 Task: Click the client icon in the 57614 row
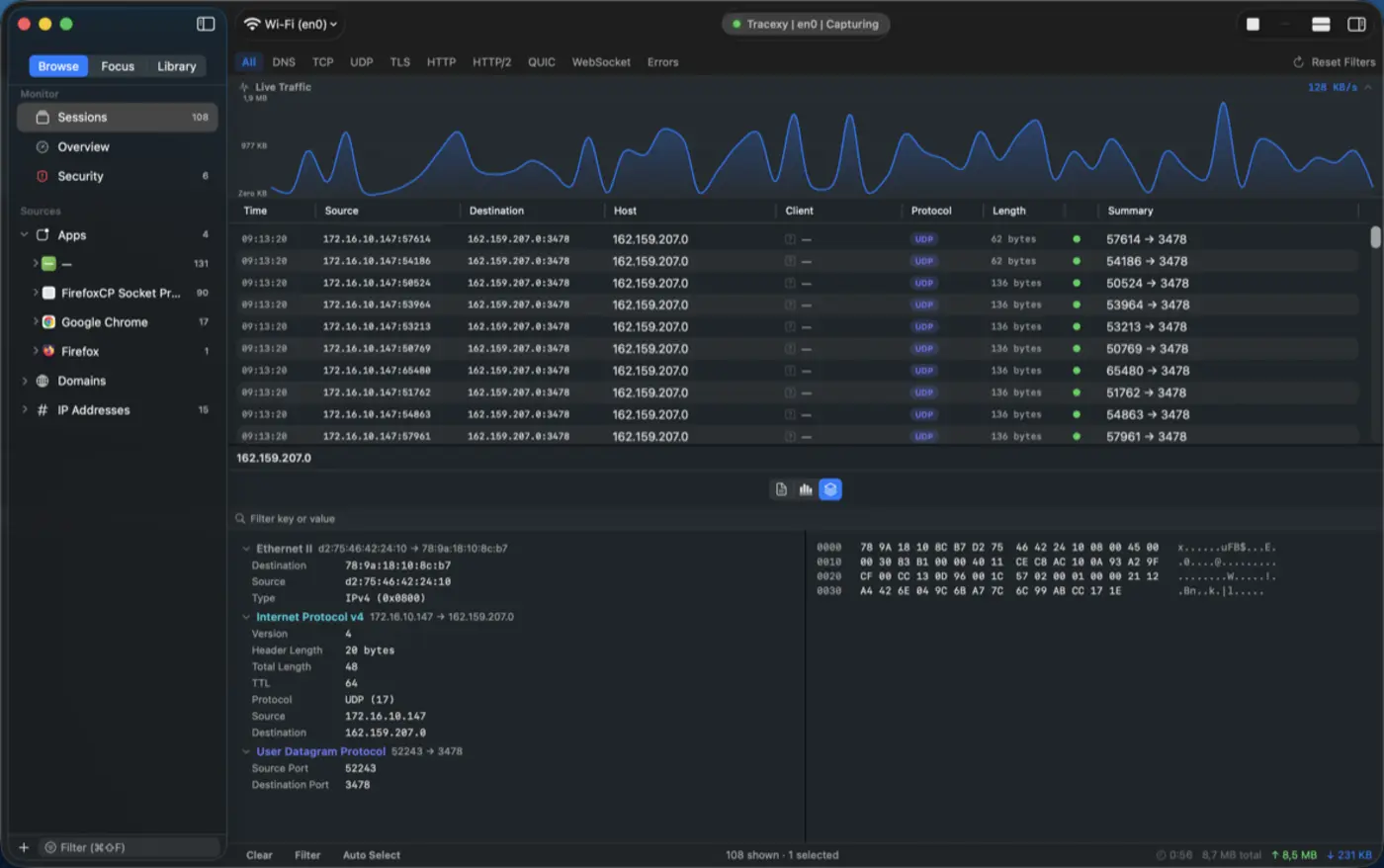790,239
